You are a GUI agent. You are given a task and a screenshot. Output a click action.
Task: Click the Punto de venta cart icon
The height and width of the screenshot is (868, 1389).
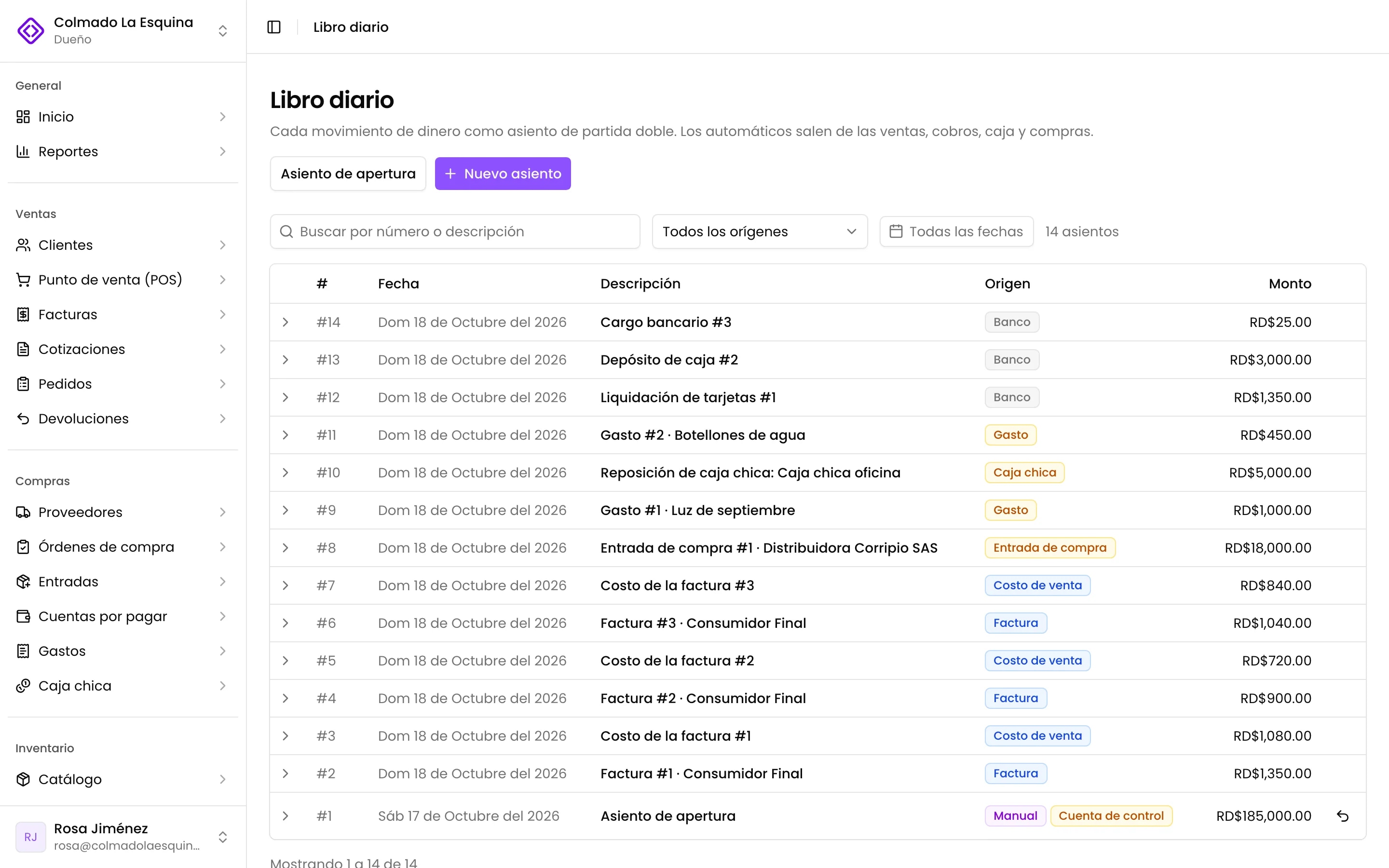tap(23, 280)
